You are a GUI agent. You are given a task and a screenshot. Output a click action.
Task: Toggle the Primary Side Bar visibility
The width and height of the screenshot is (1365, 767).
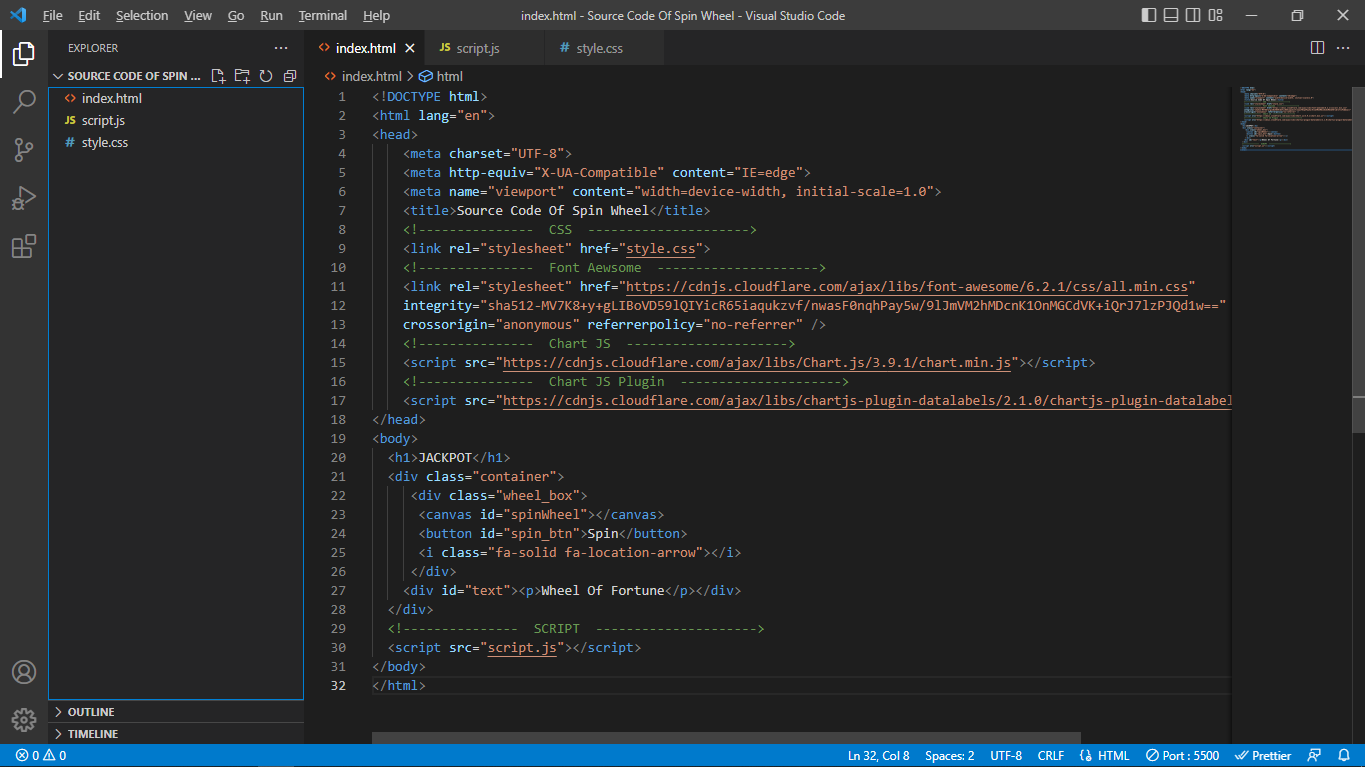pyautogui.click(x=1146, y=15)
